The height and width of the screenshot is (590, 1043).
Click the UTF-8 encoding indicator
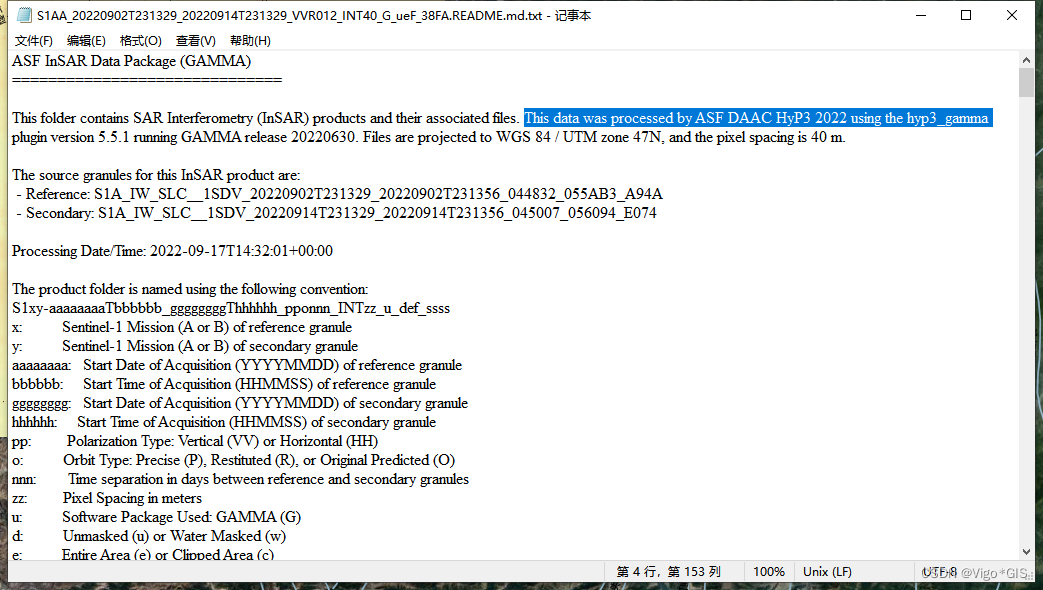[x=941, y=571]
